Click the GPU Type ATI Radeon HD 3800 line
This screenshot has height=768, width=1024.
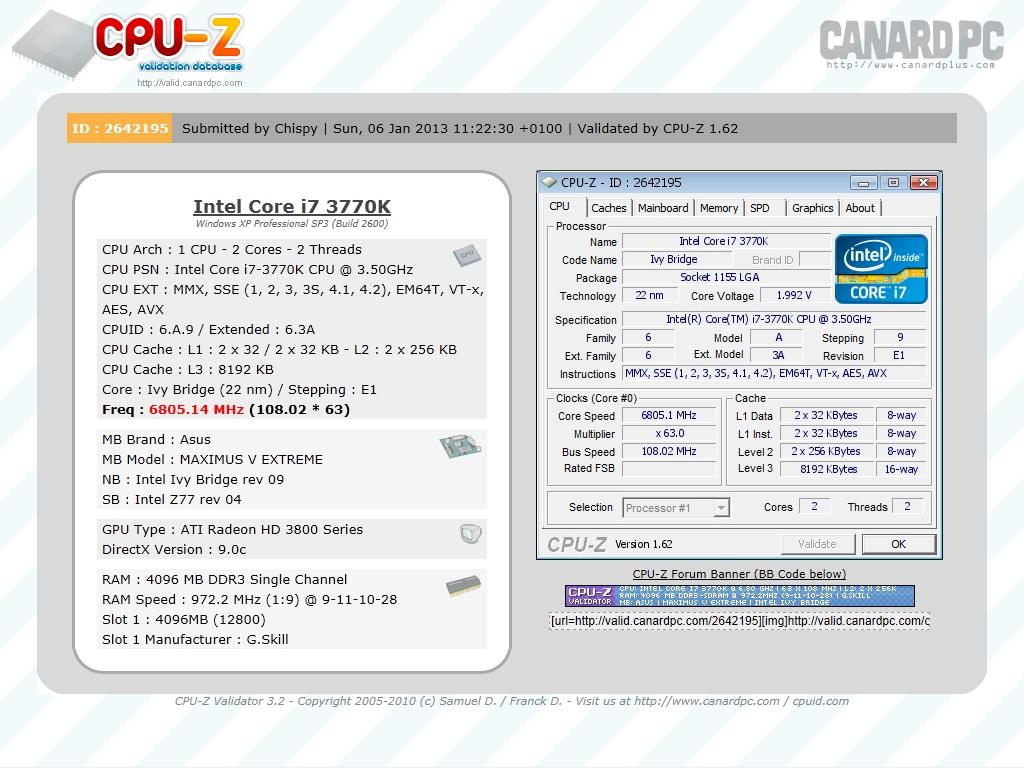coord(232,530)
